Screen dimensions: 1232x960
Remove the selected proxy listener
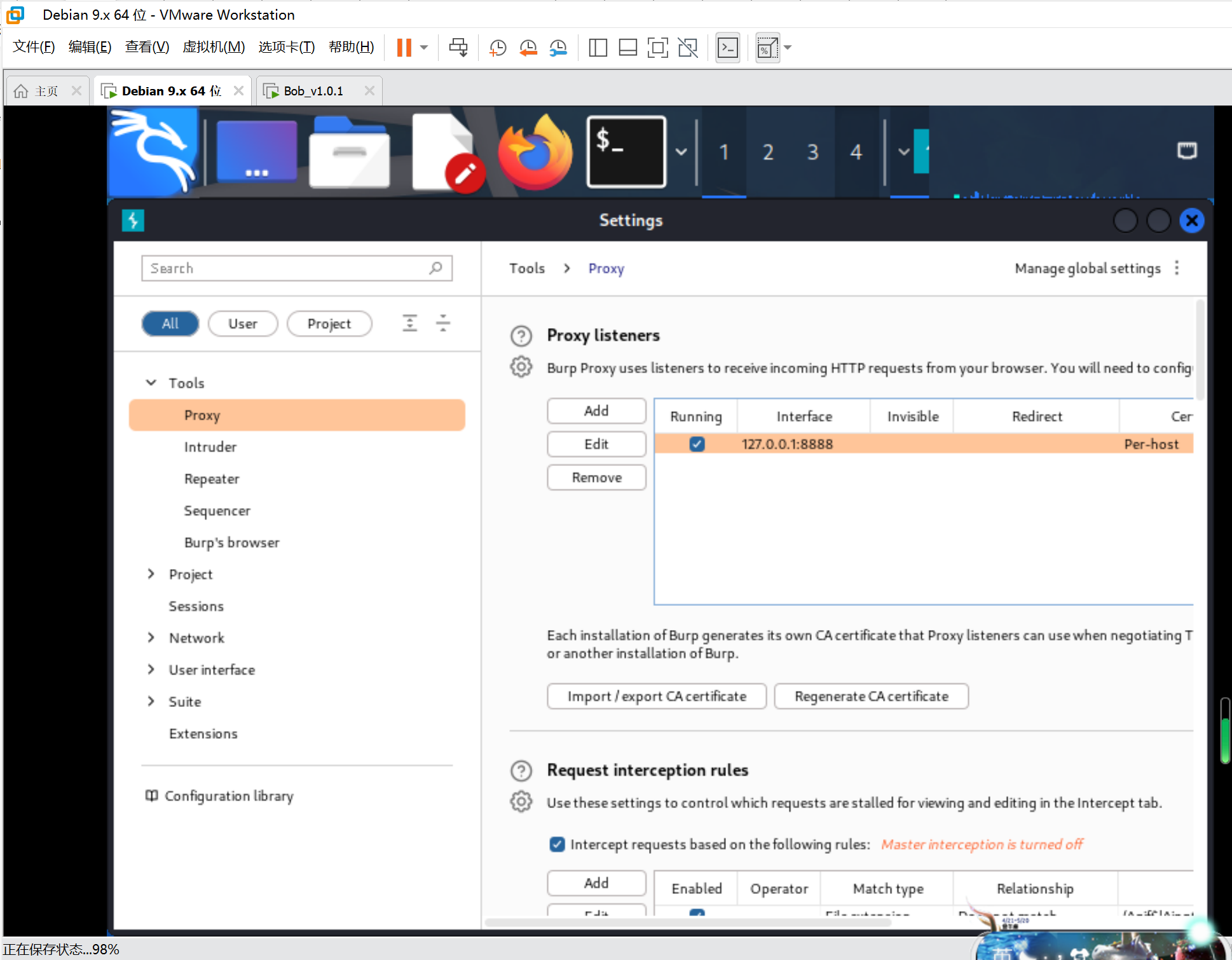(x=596, y=477)
